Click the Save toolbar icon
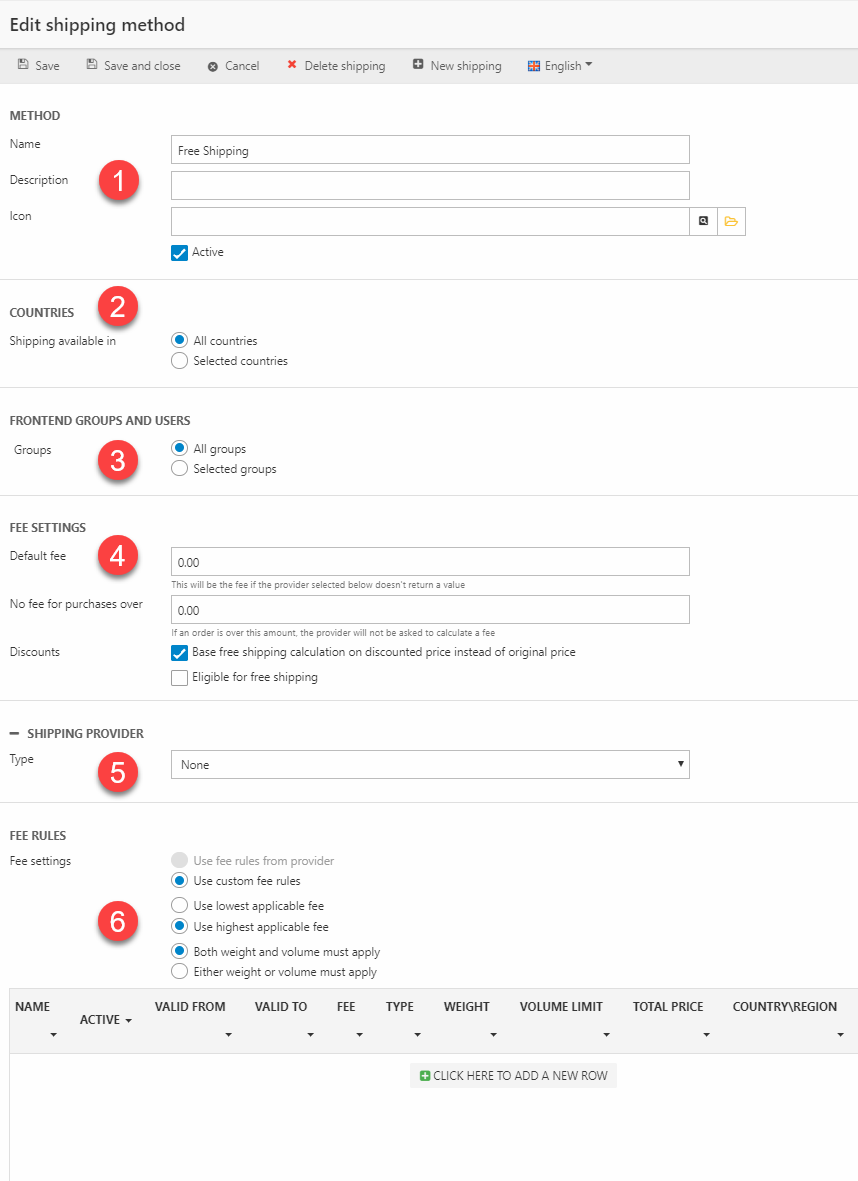 23,65
